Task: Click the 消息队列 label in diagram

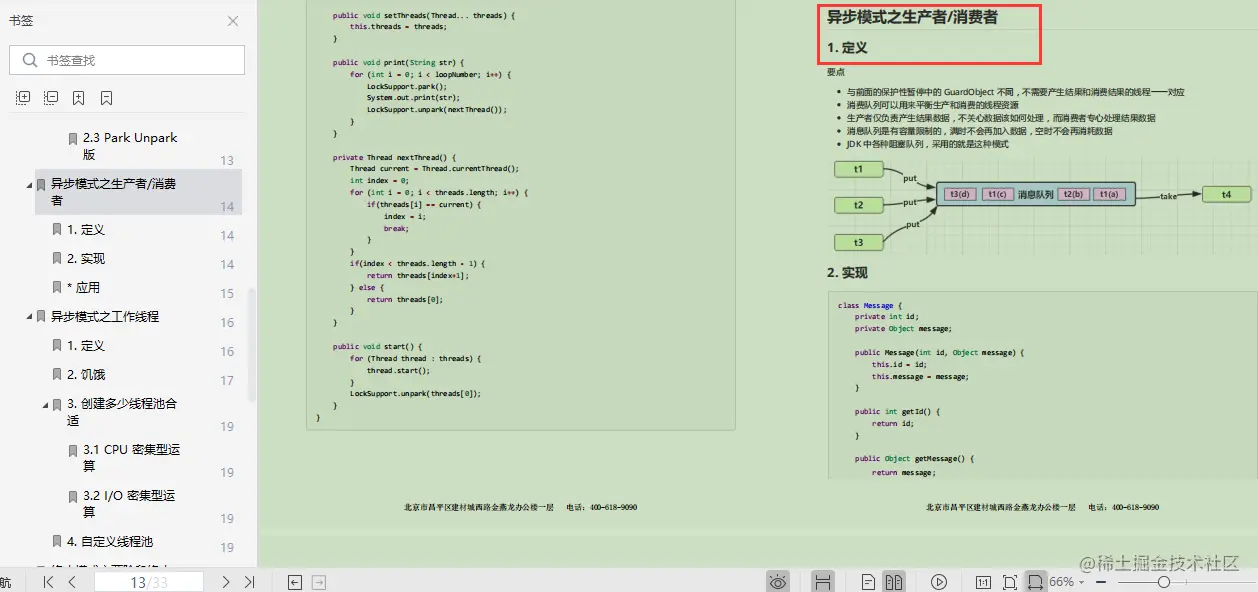Action: [x=1035, y=194]
